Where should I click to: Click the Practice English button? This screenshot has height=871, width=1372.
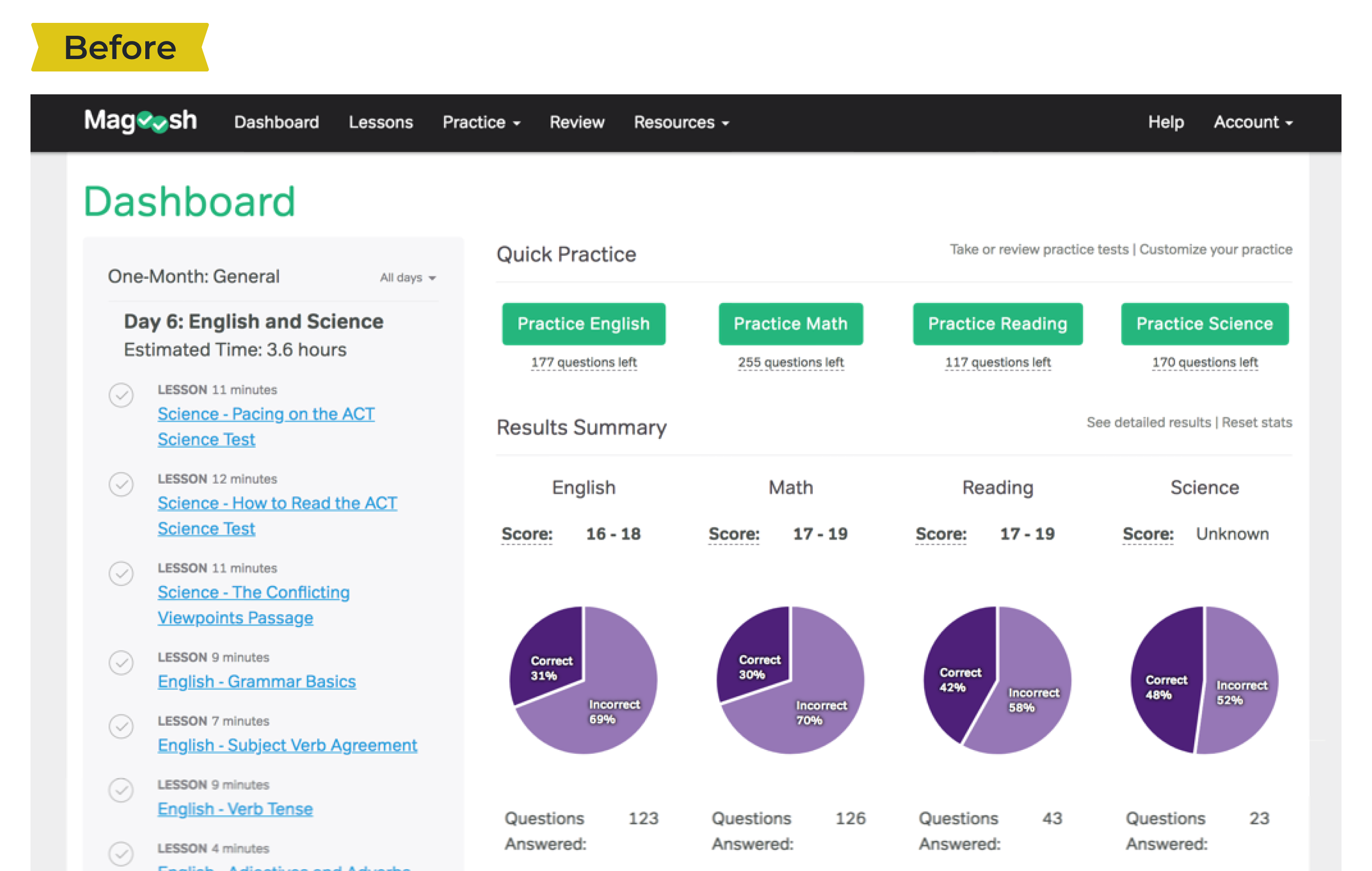tap(584, 324)
